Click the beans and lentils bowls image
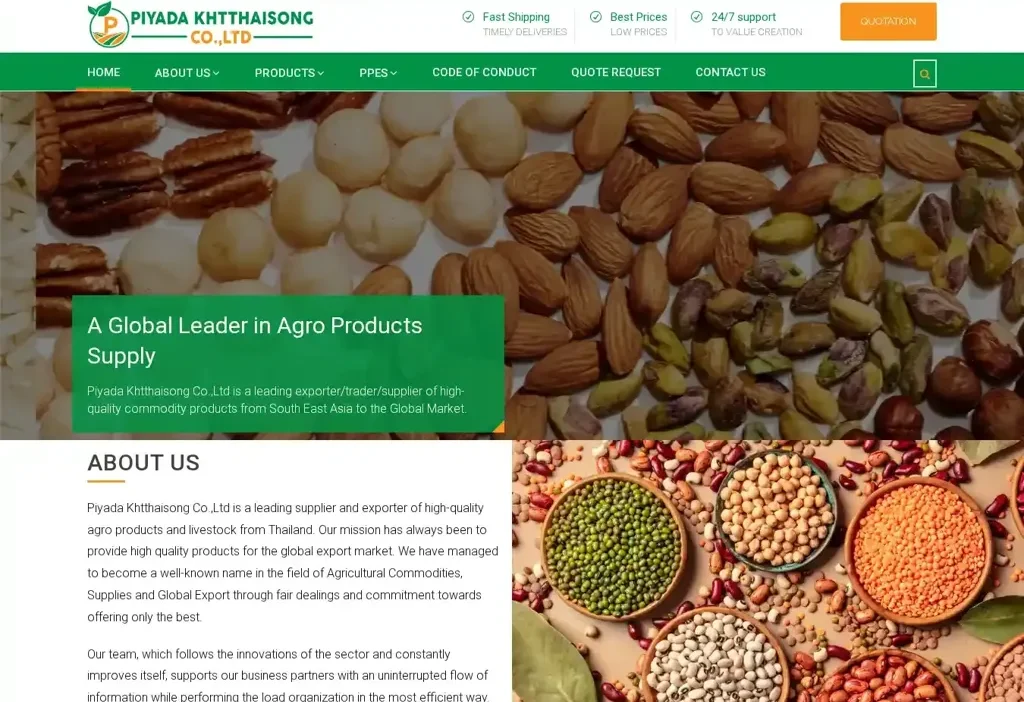The width and height of the screenshot is (1024, 702). pos(768,571)
